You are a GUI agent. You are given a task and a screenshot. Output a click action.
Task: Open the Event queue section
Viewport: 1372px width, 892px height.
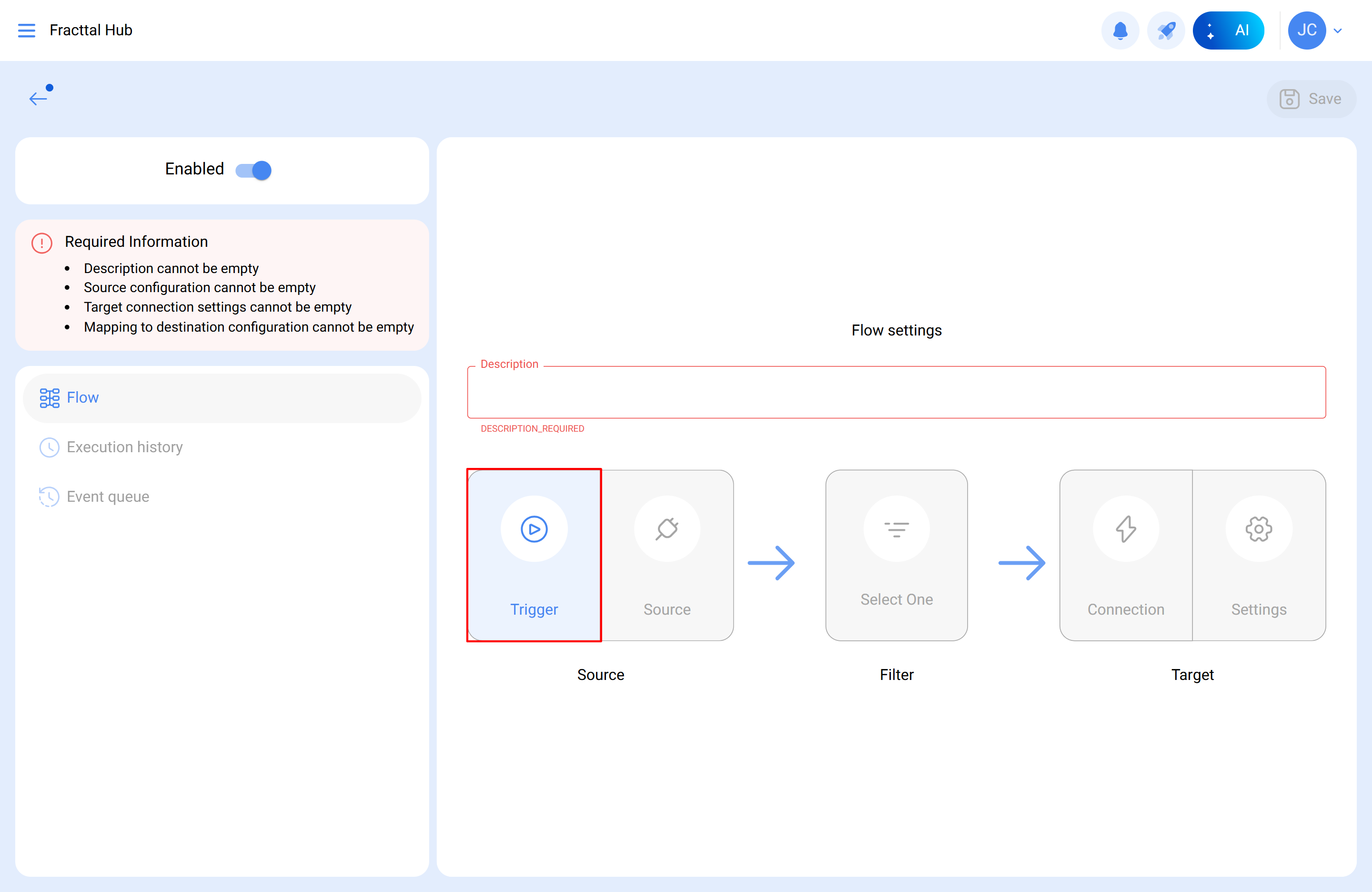(x=107, y=497)
